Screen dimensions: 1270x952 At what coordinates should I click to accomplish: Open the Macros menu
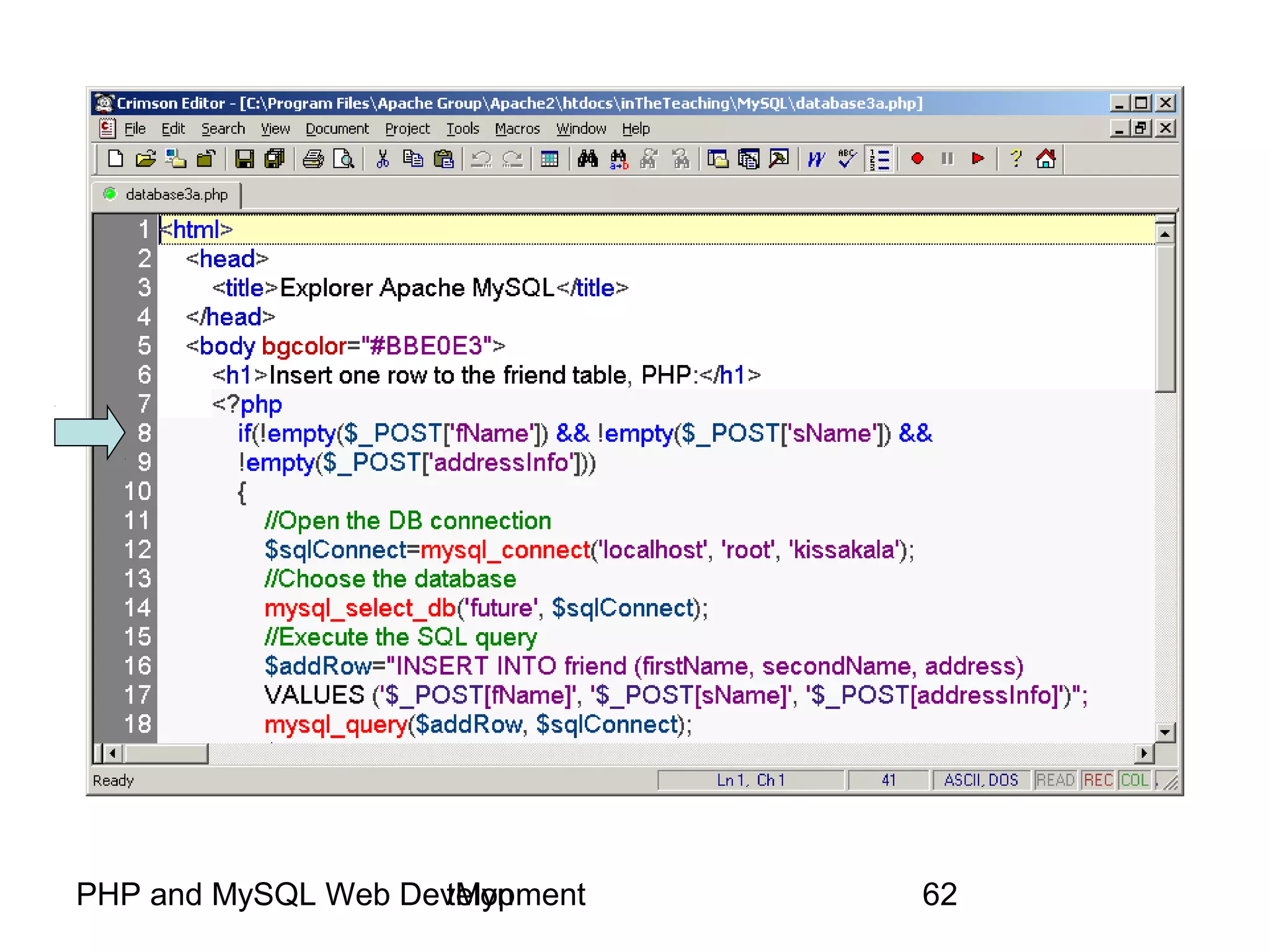point(518,129)
